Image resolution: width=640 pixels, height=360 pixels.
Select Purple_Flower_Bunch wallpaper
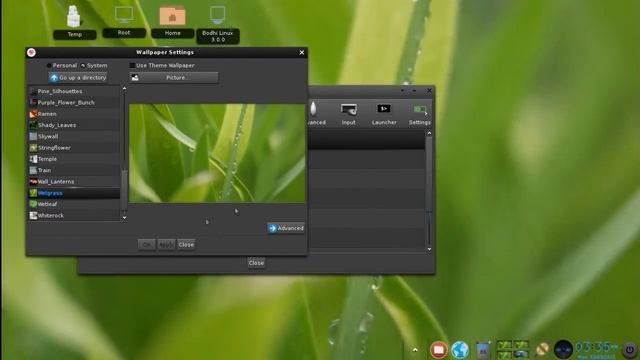point(74,102)
